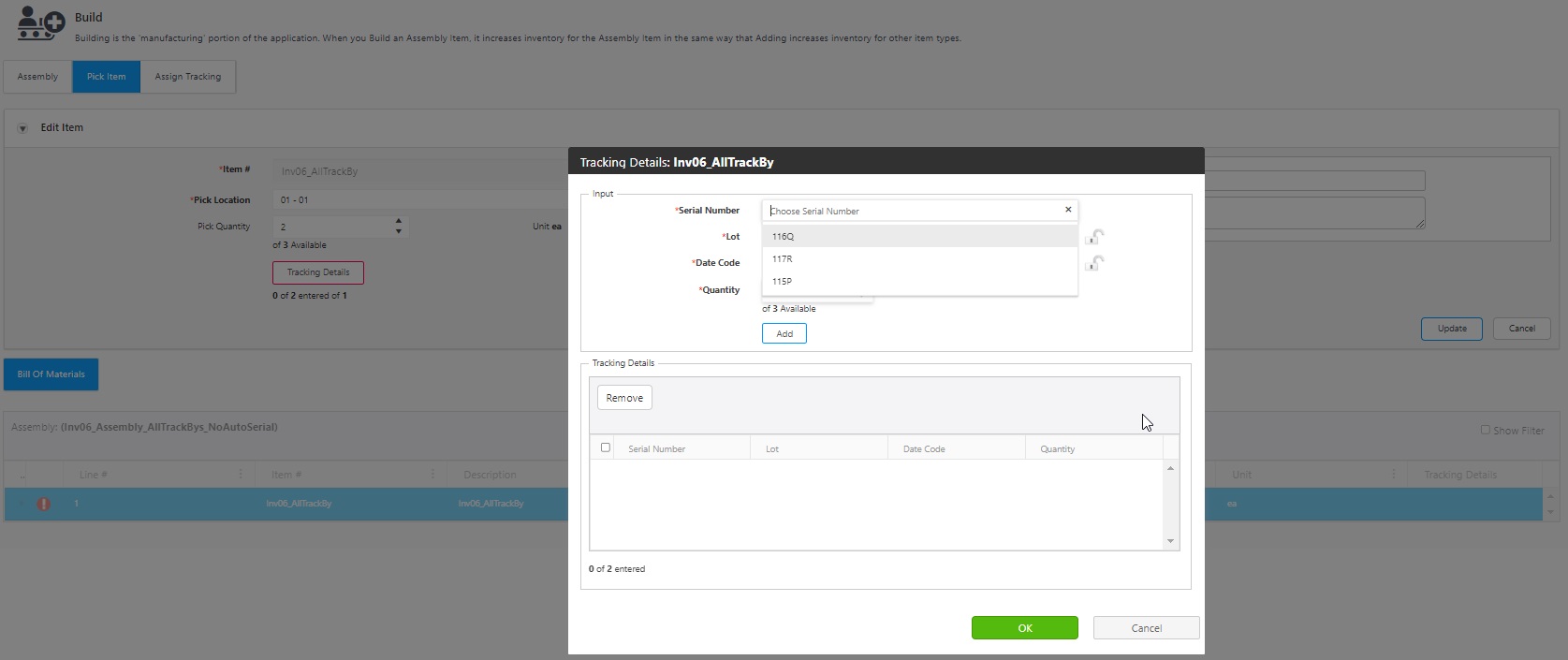
Task: Collapse the Edit Item section
Action: tap(22, 128)
